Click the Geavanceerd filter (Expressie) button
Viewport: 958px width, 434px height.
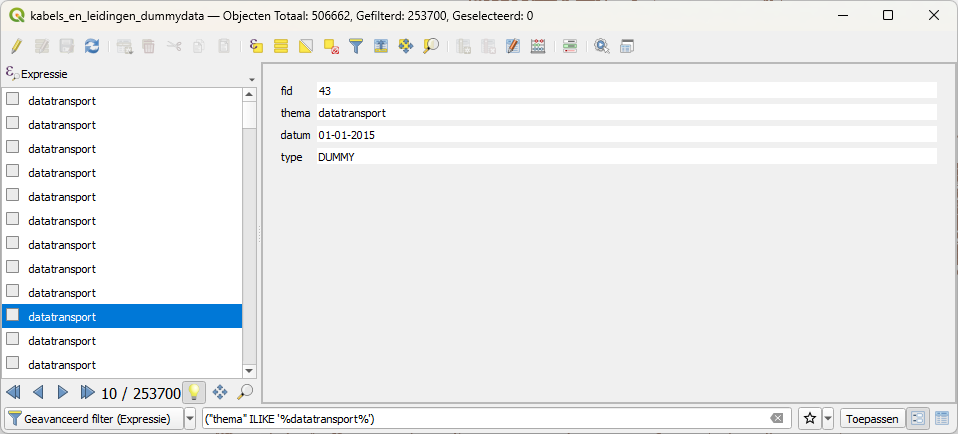click(92, 419)
